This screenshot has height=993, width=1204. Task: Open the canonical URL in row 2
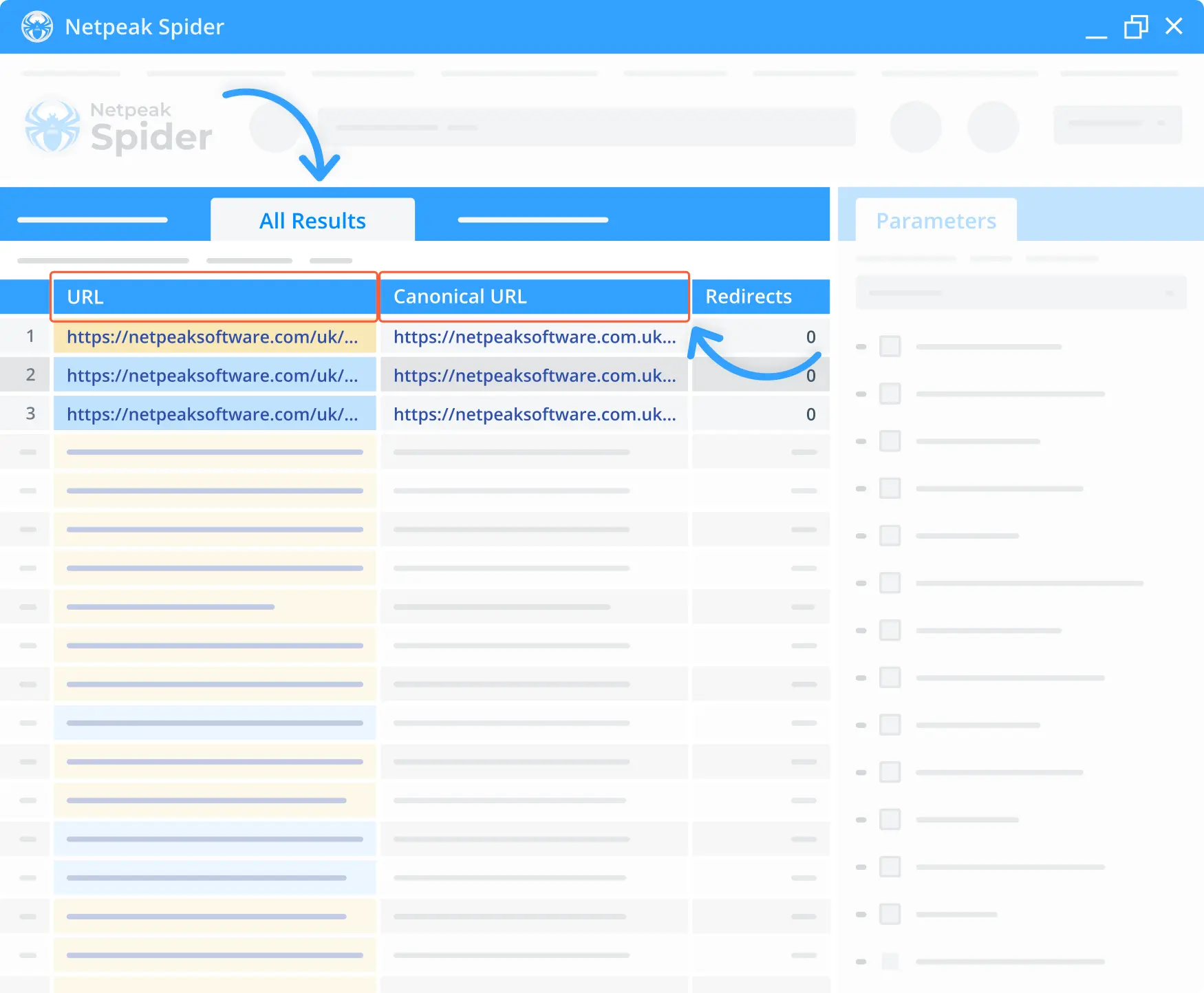tap(534, 375)
